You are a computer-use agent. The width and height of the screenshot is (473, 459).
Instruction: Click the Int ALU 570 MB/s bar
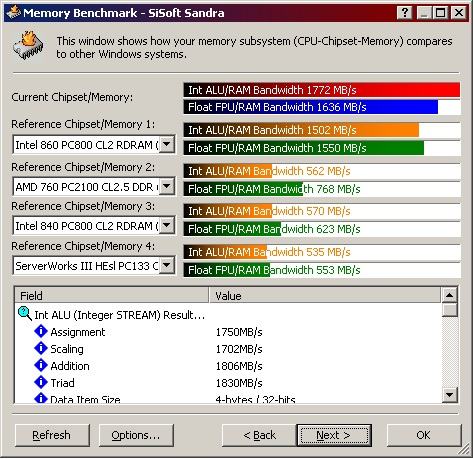click(x=322, y=211)
